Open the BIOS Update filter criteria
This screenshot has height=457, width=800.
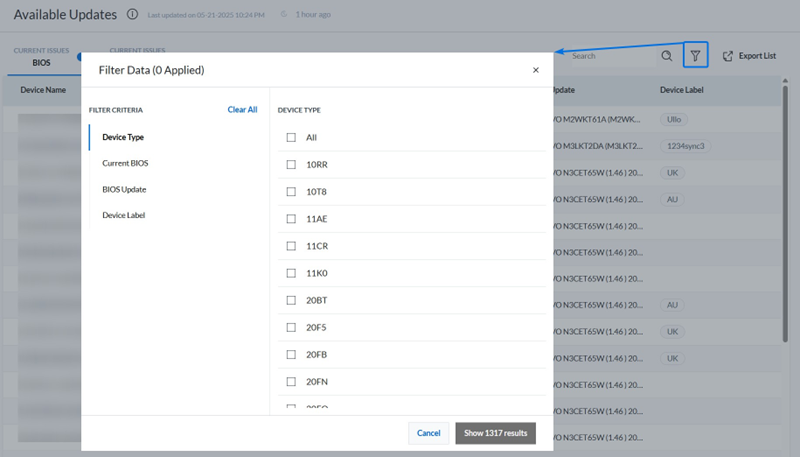[125, 188]
